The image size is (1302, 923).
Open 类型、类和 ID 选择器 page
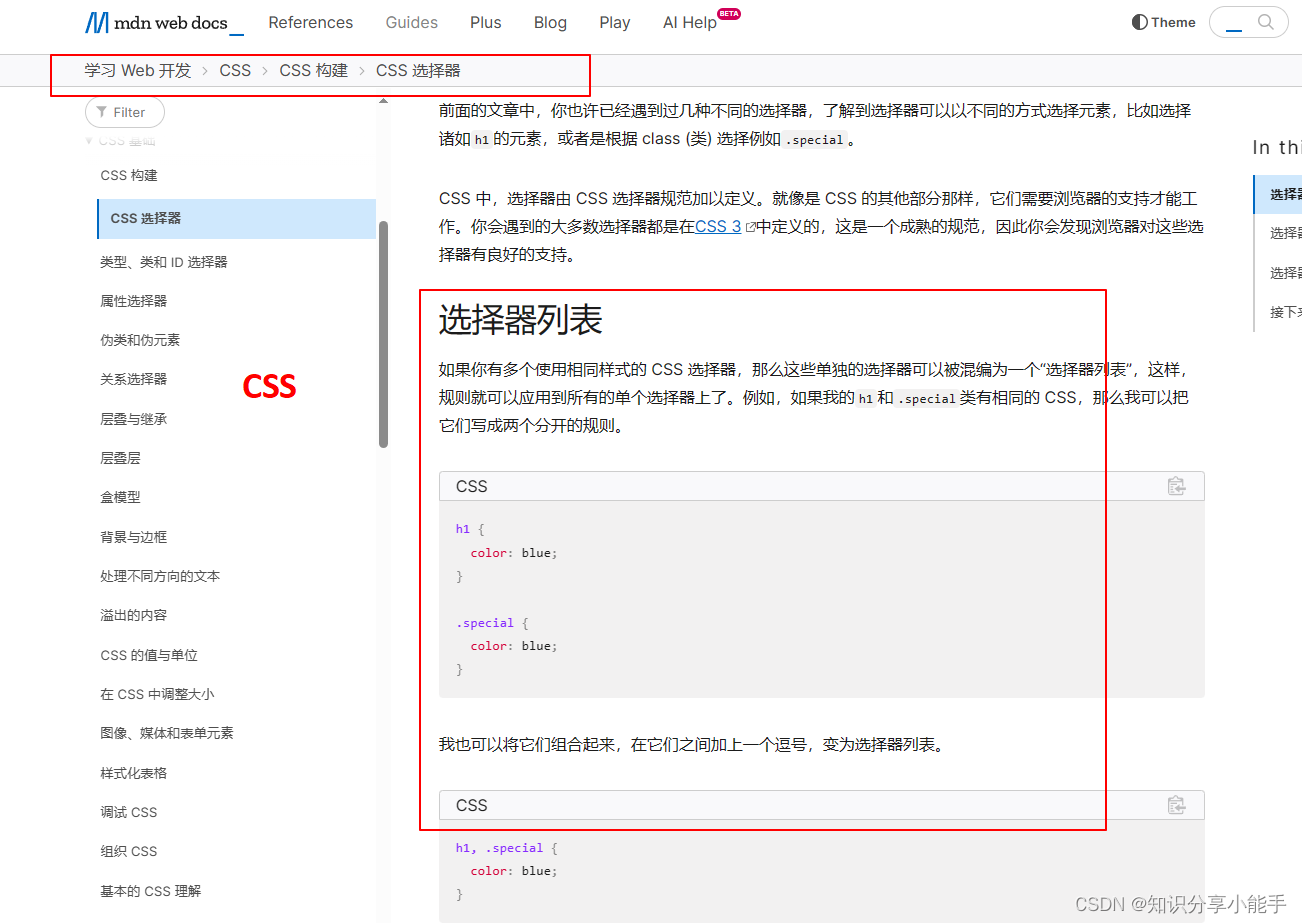coord(164,262)
